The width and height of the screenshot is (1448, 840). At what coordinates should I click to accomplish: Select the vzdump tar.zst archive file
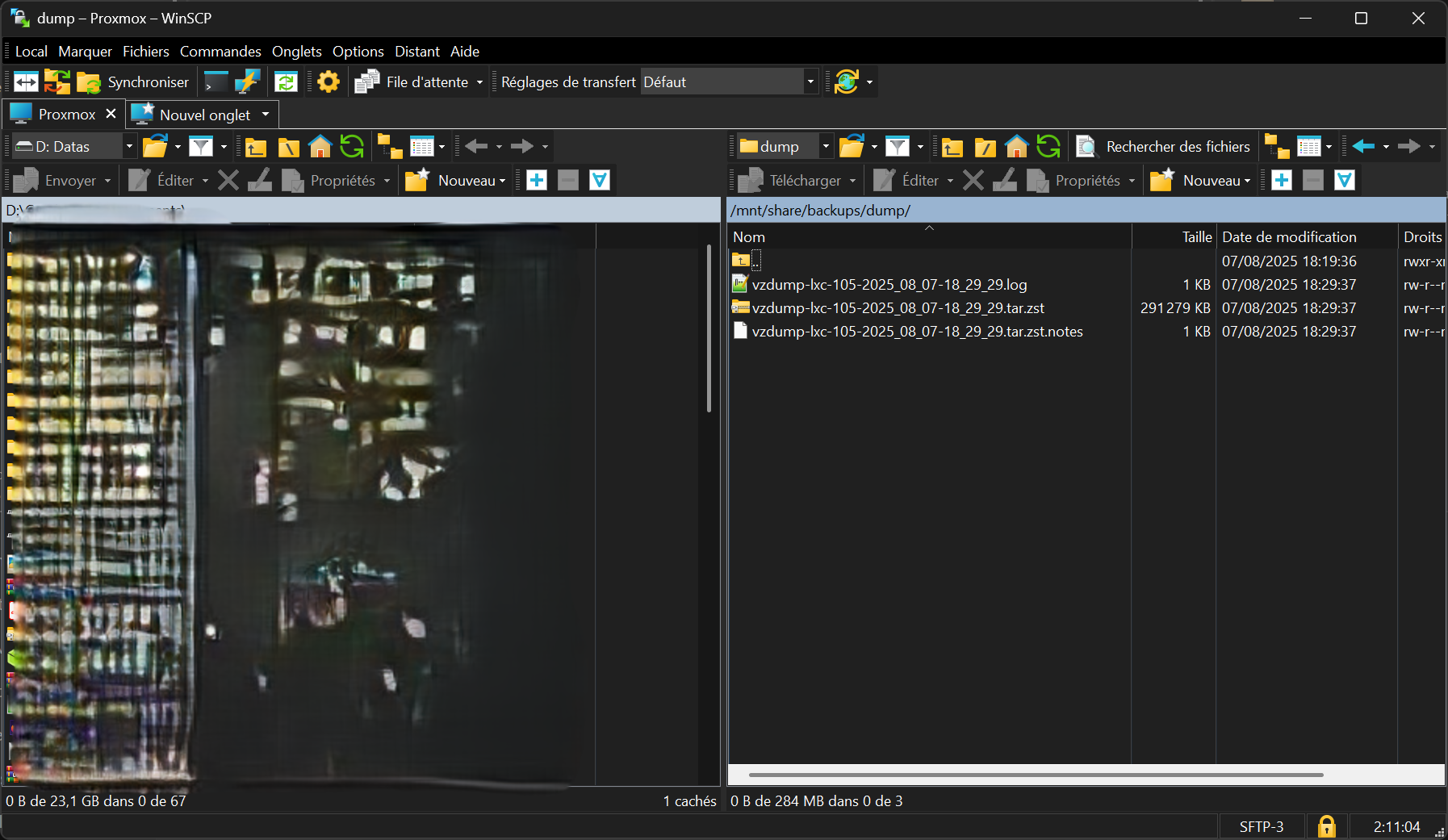(x=898, y=308)
